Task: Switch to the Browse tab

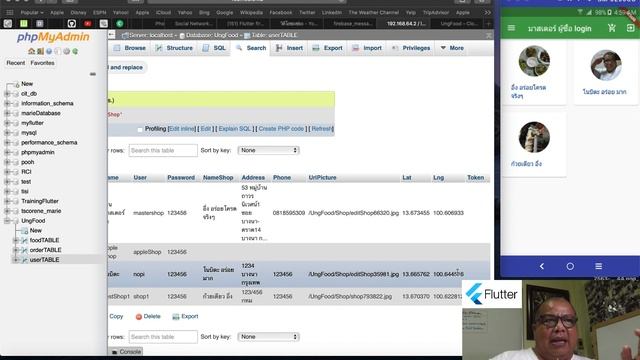Action: tap(129, 48)
